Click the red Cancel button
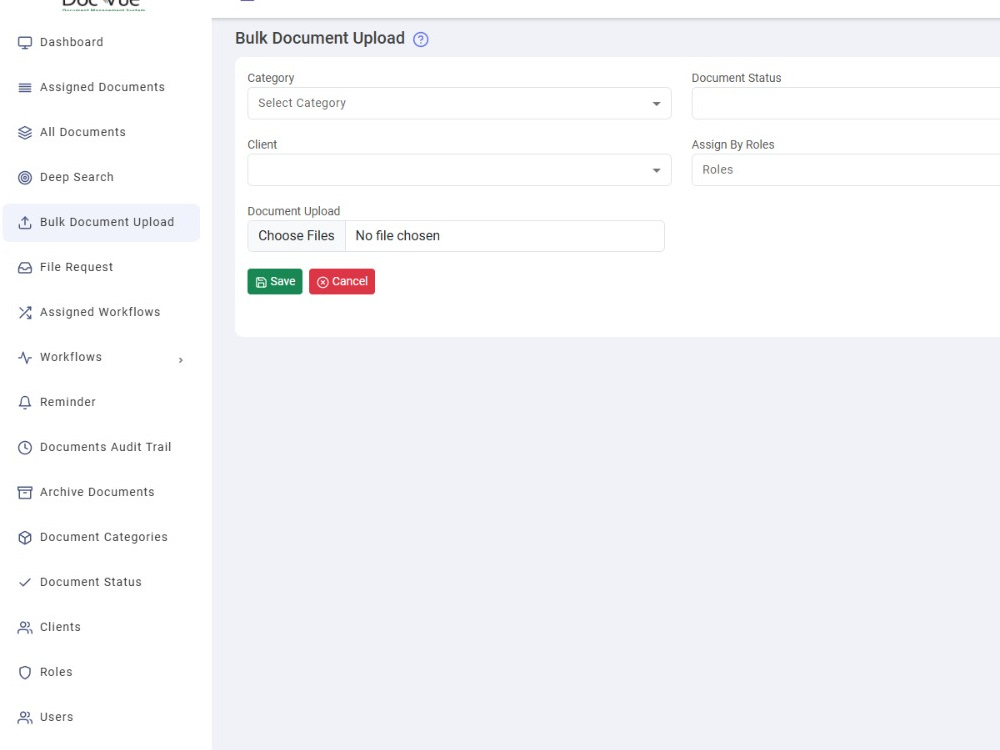 [342, 282]
